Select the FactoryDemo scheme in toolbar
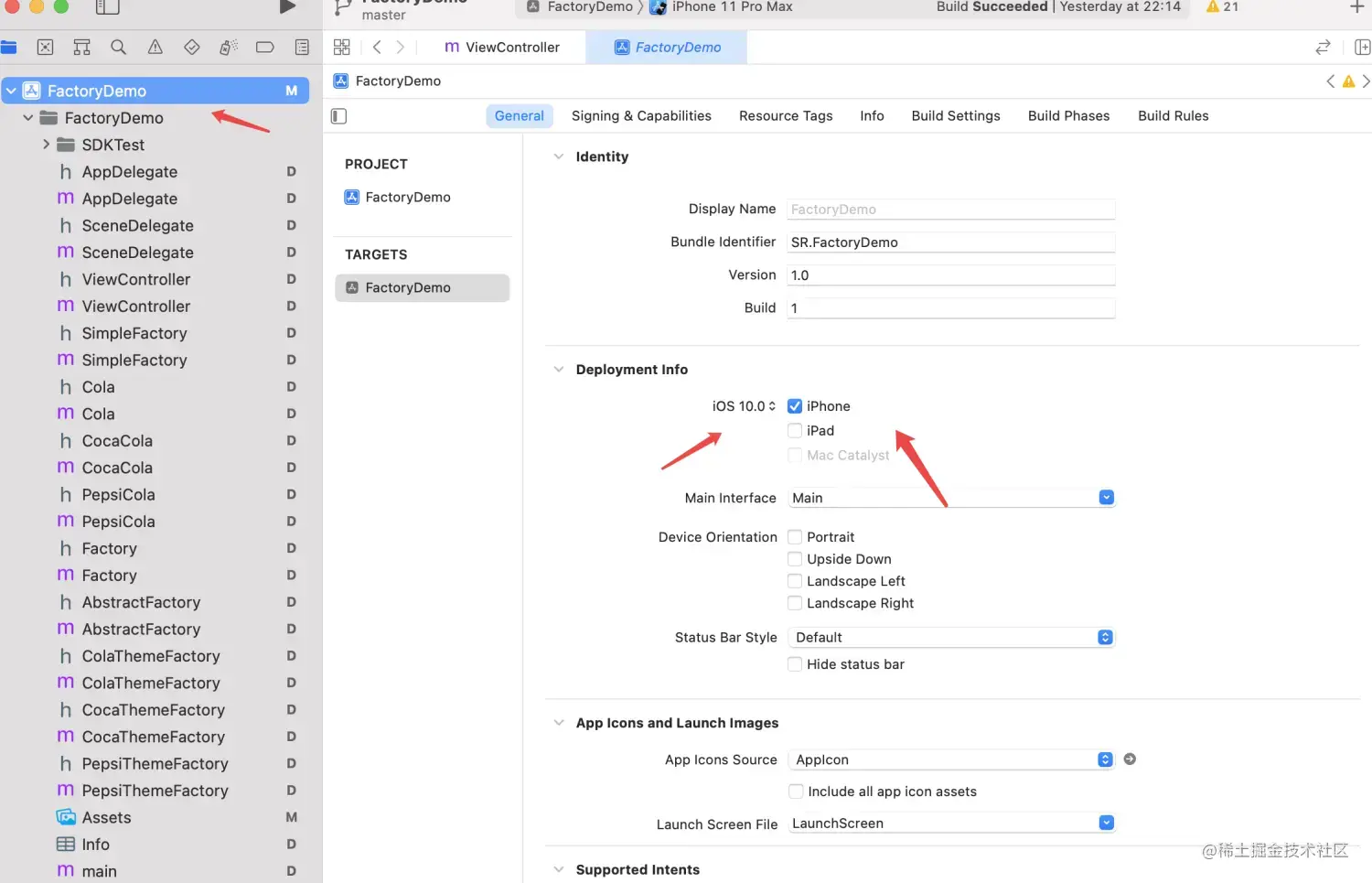Image resolution: width=1372 pixels, height=883 pixels. (x=580, y=7)
